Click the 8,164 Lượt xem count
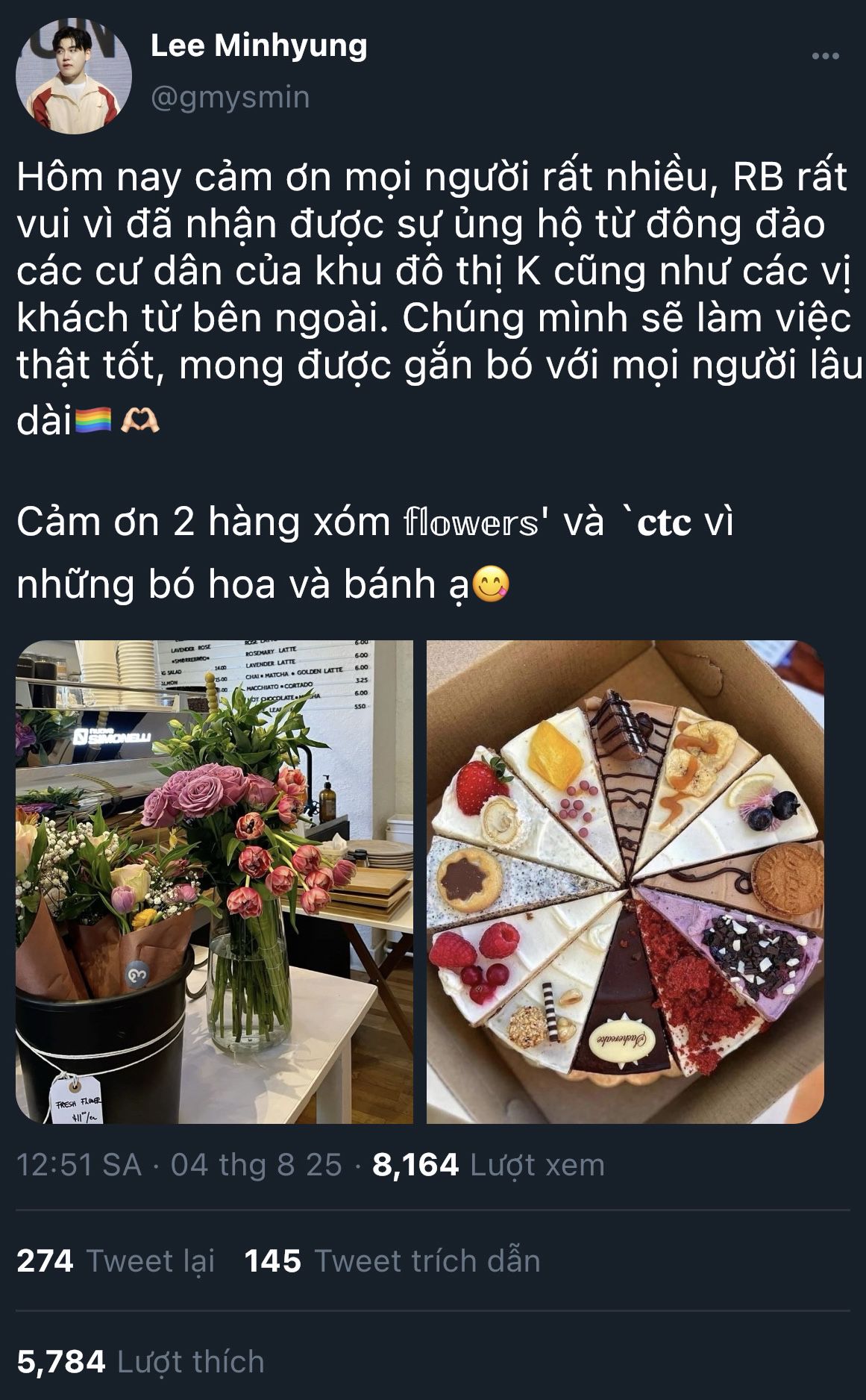866x1400 pixels. pyautogui.click(x=489, y=1165)
